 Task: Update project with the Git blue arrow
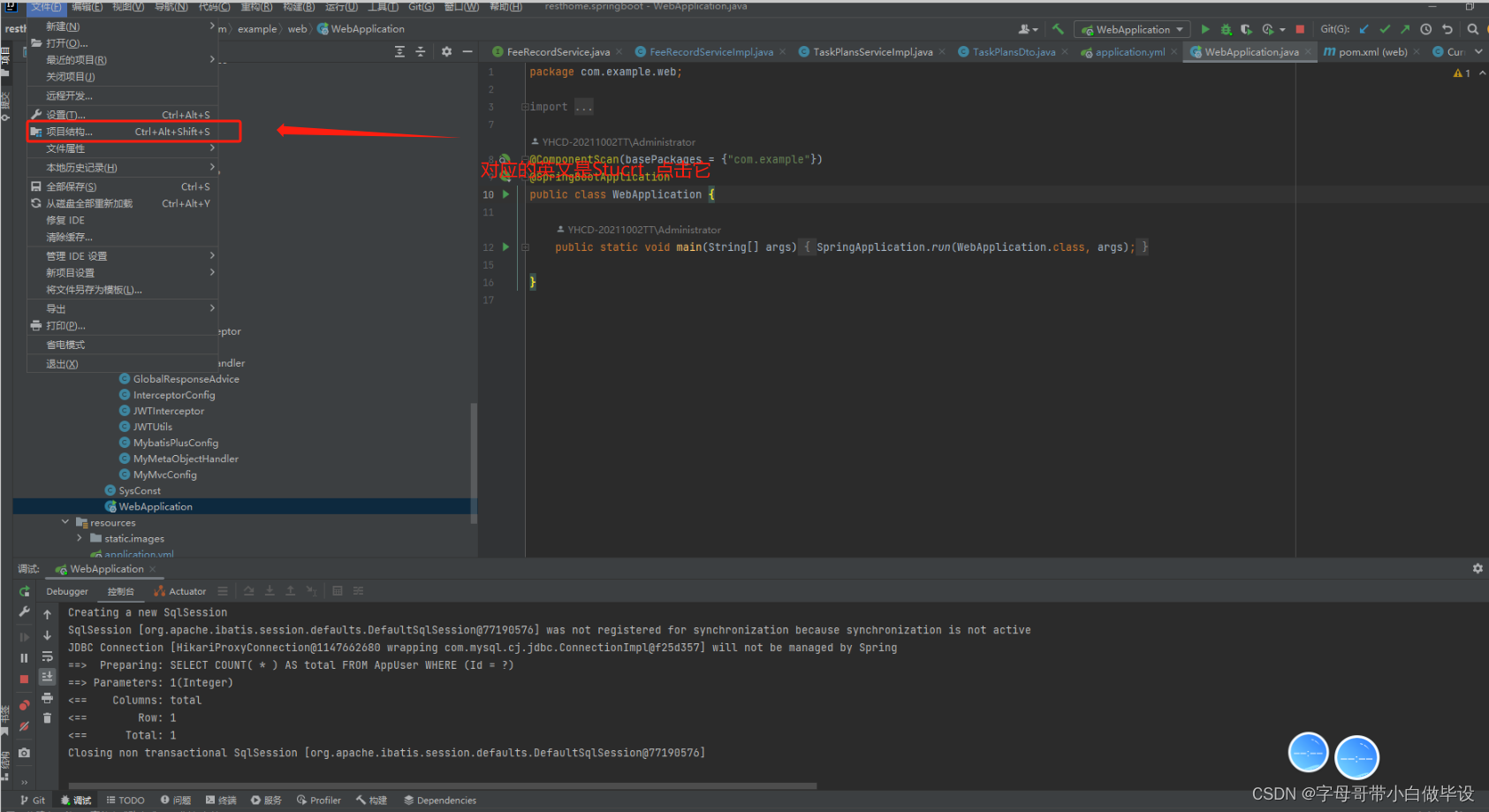click(x=1364, y=29)
